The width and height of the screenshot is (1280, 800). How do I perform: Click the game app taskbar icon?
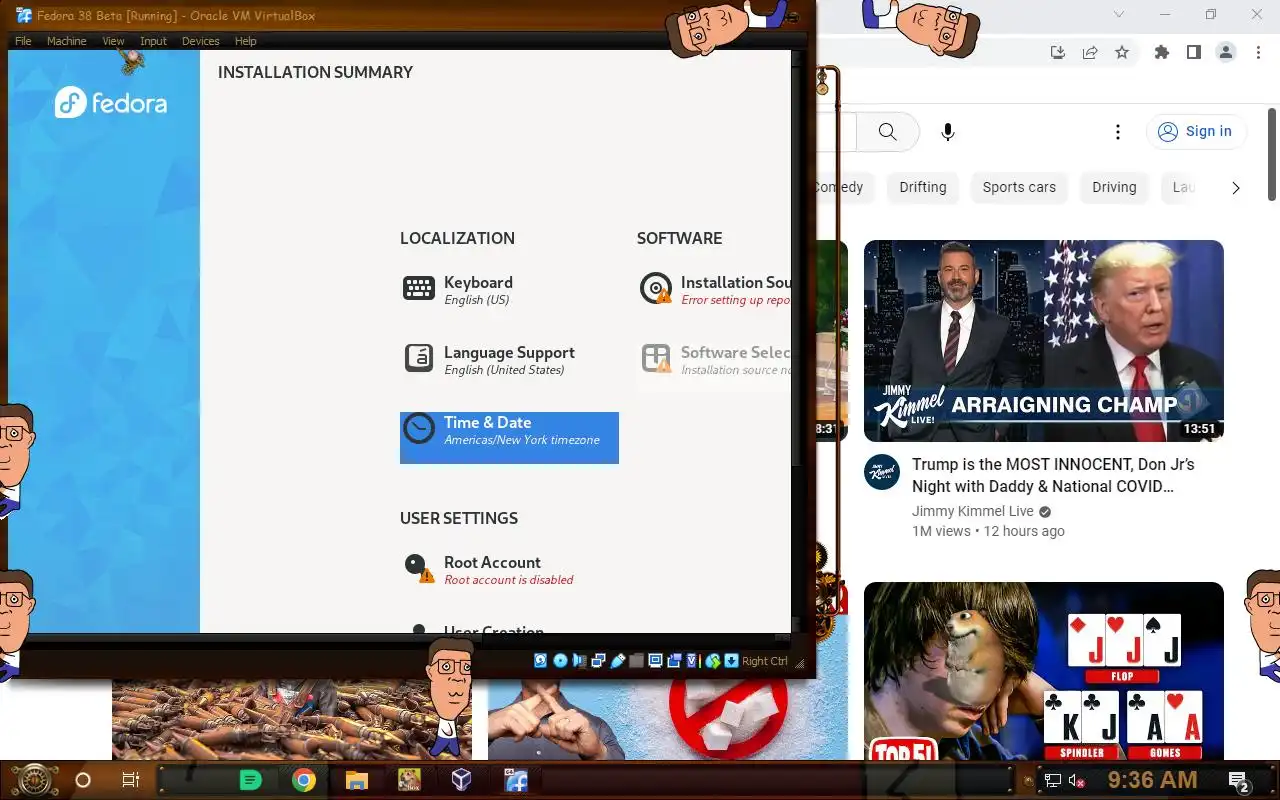[409, 780]
